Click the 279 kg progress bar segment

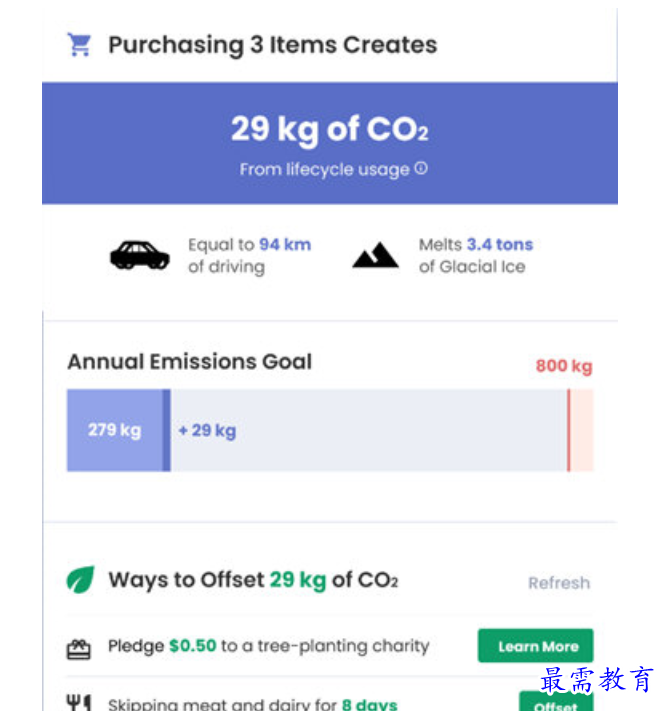115,430
